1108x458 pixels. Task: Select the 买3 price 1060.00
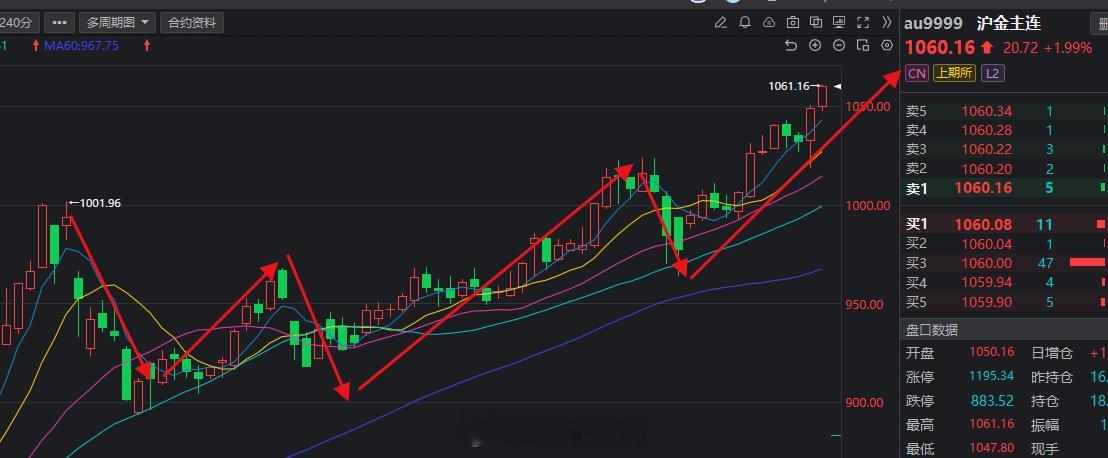(986, 264)
